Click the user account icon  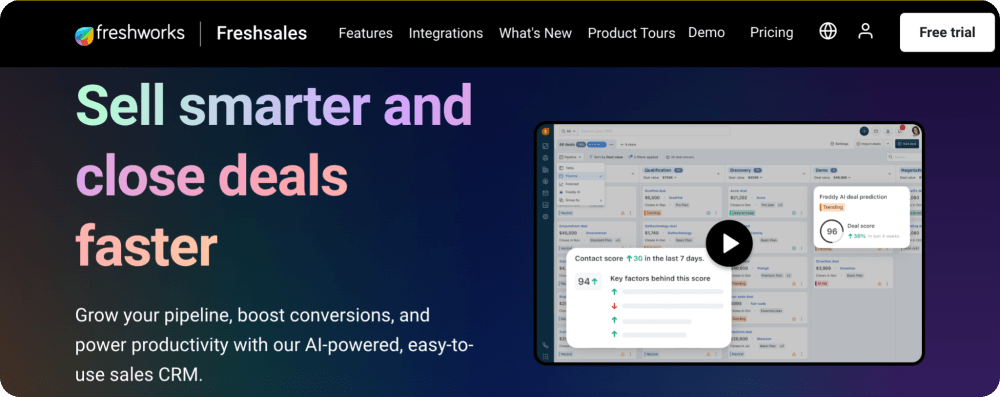pos(865,31)
